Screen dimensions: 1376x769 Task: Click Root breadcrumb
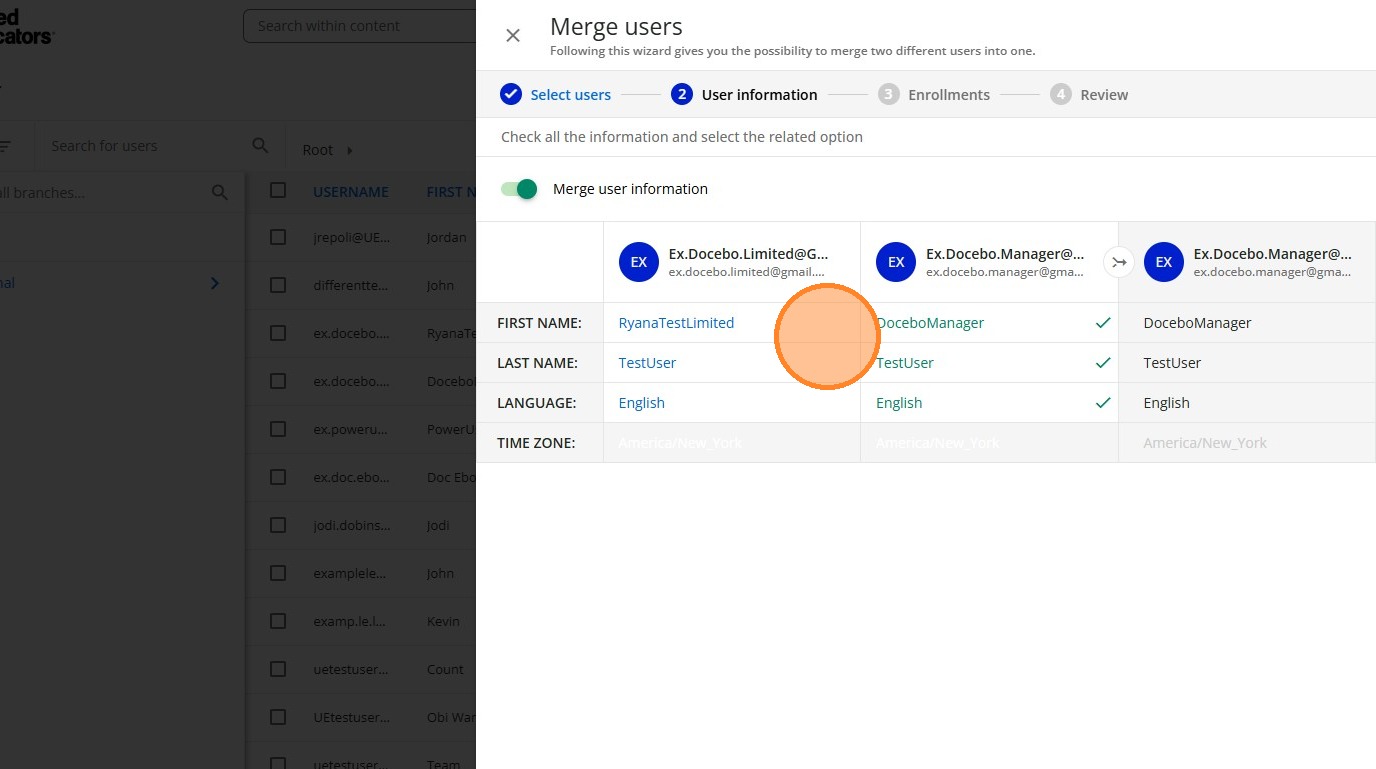[317, 150]
